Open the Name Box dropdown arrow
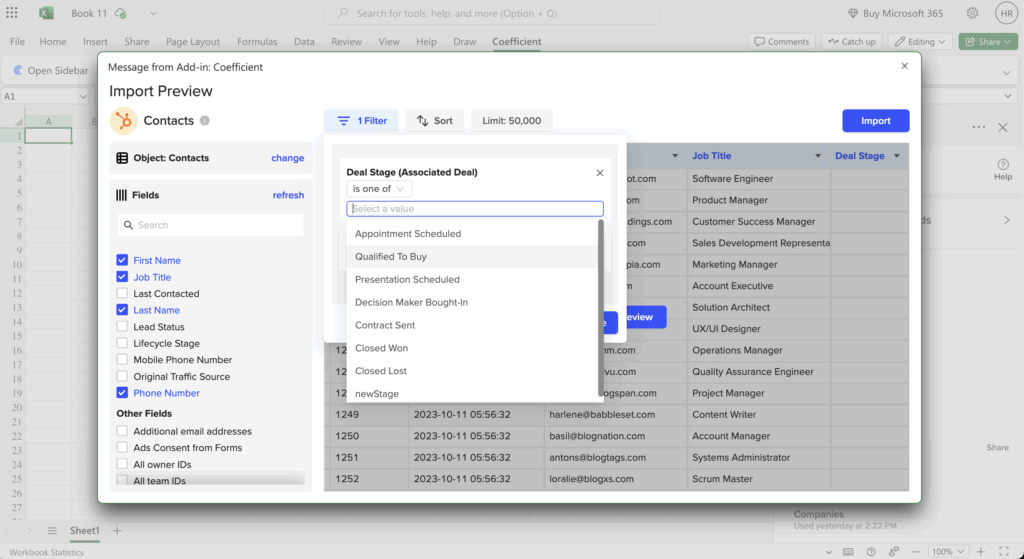This screenshot has height=559, width=1024. coord(83,97)
